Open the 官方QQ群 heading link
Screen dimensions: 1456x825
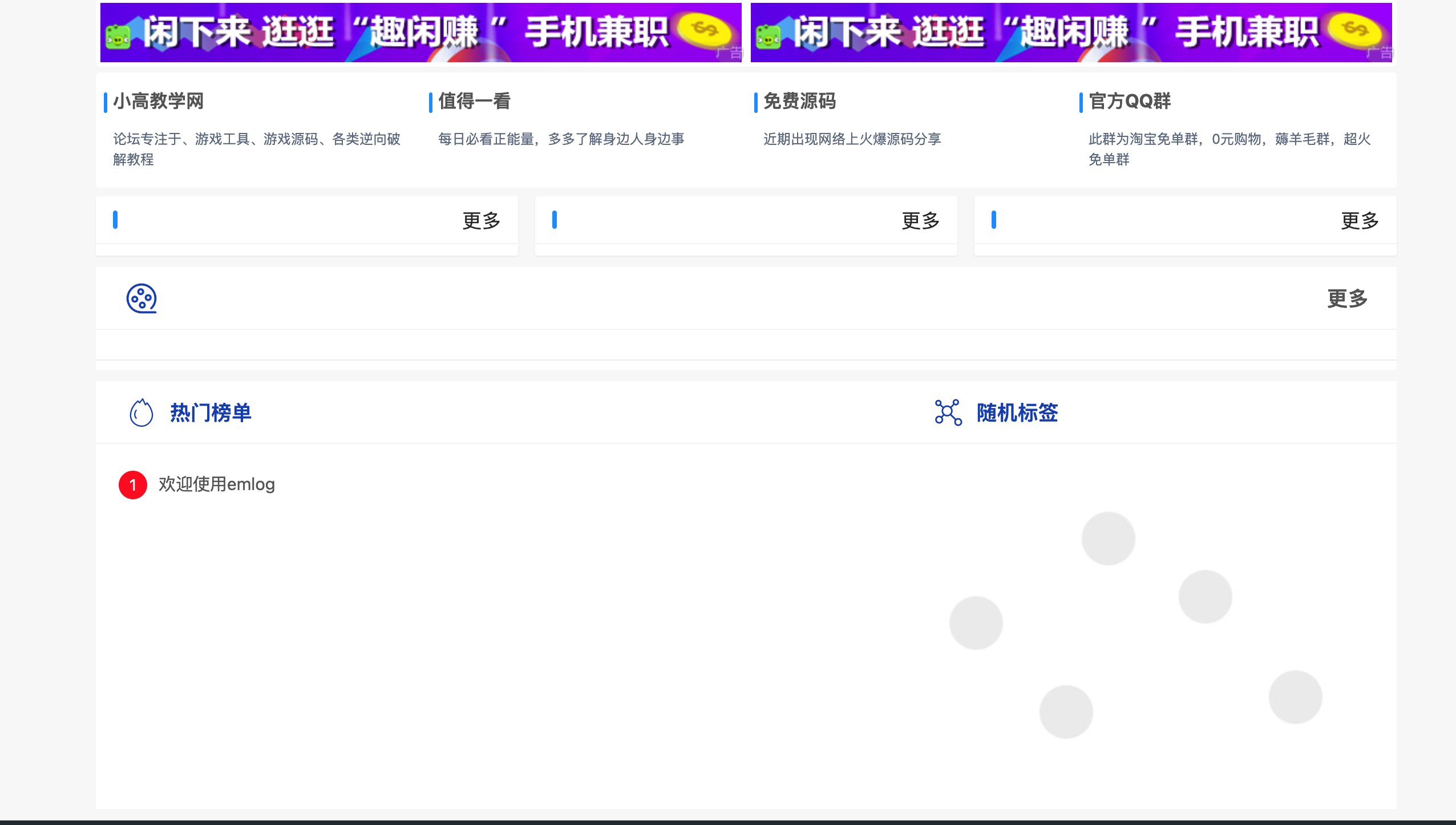1129,101
